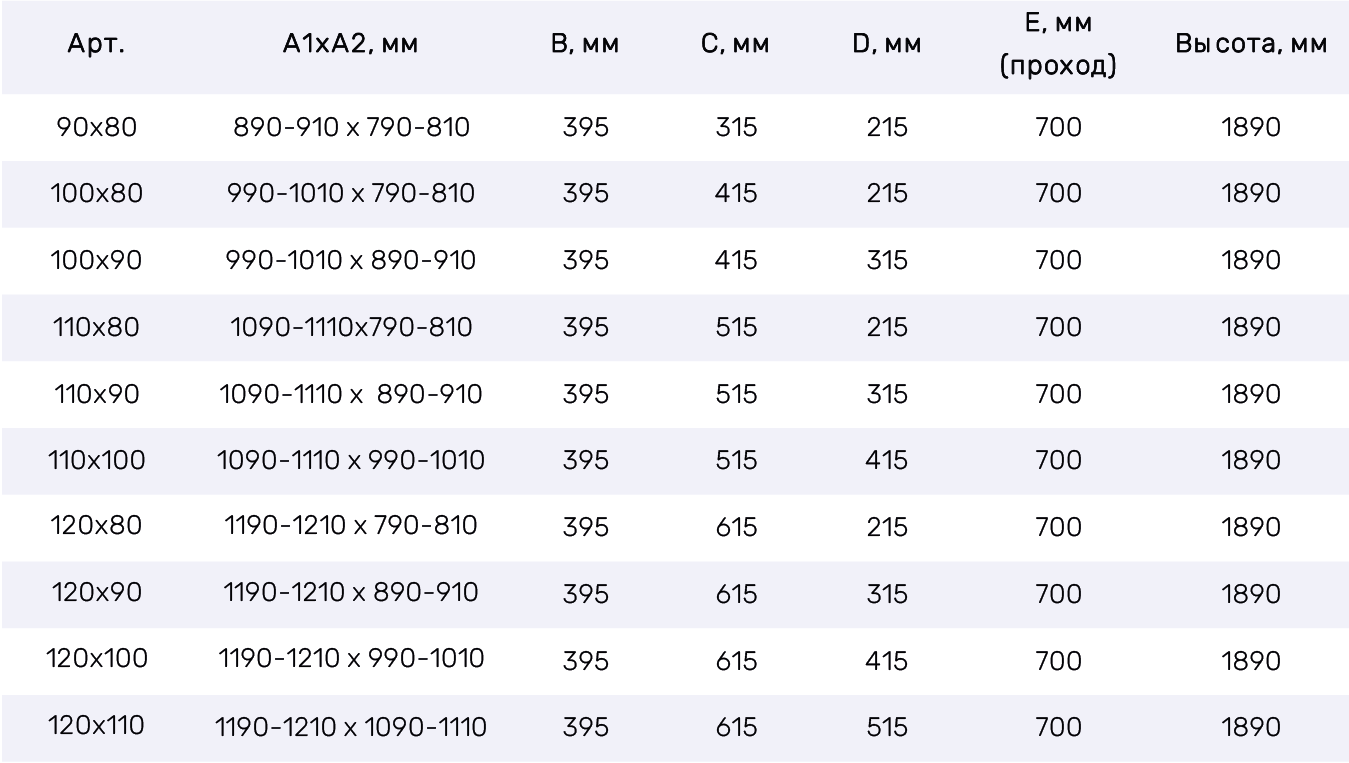Click the "Арт." column header
The height and width of the screenshot is (763, 1349).
click(x=96, y=47)
